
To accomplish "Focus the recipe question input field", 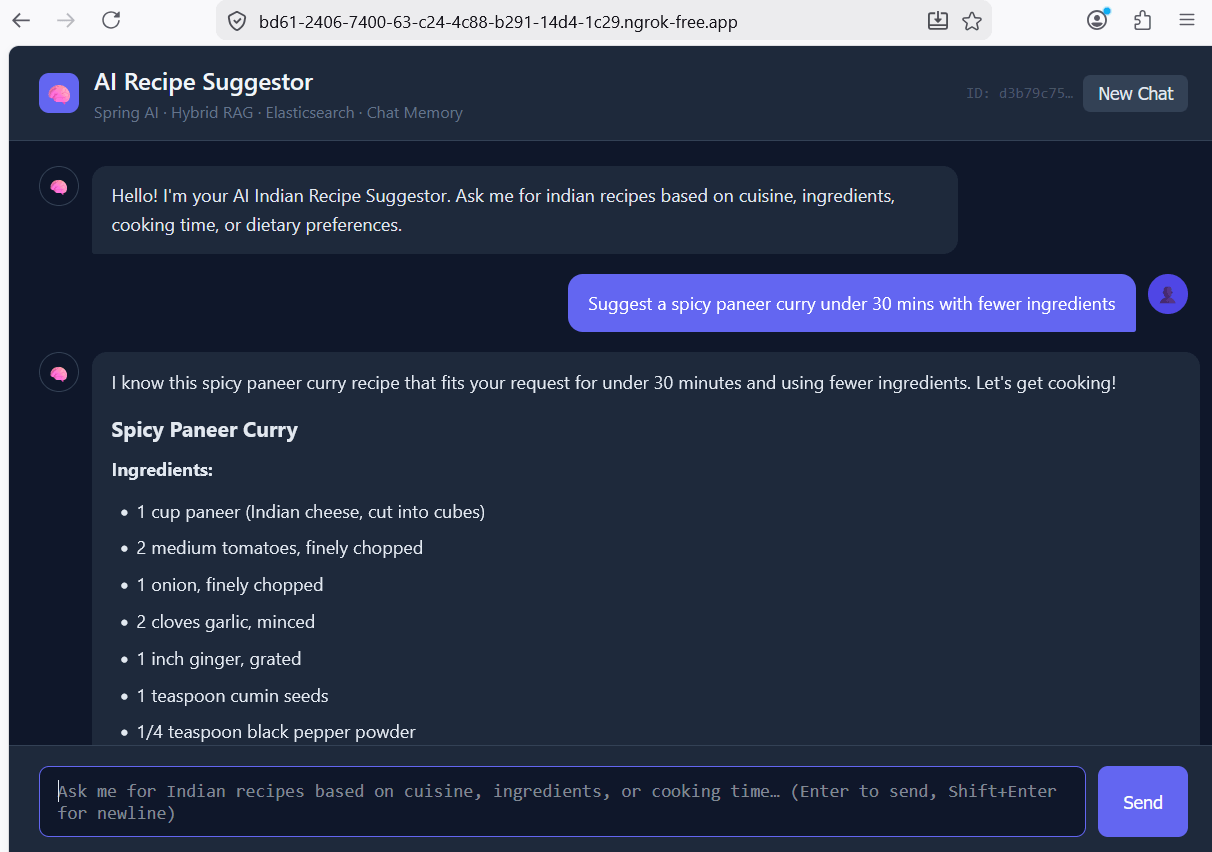I will (562, 801).
